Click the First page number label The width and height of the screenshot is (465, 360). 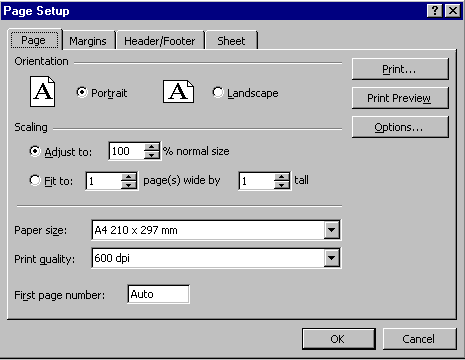point(59,295)
